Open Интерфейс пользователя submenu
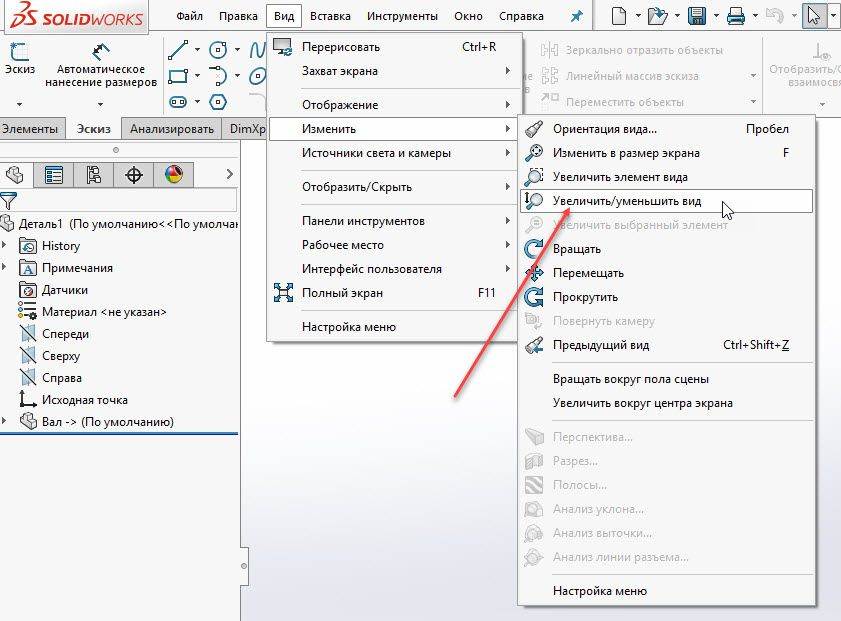The height and width of the screenshot is (621, 841). (x=394, y=269)
